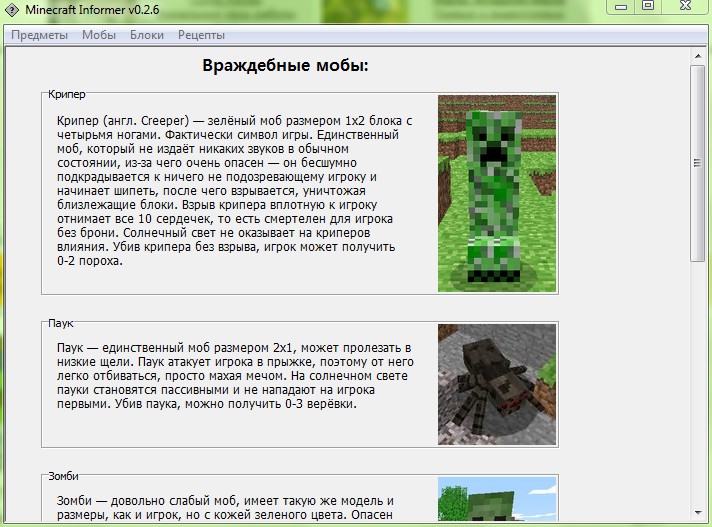Click the Зомби group label
The image size is (712, 527).
click(x=64, y=476)
